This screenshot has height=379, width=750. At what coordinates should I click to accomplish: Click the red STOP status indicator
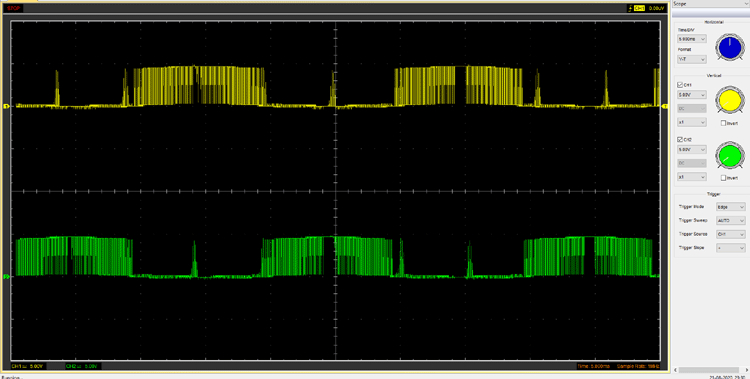pos(13,8)
